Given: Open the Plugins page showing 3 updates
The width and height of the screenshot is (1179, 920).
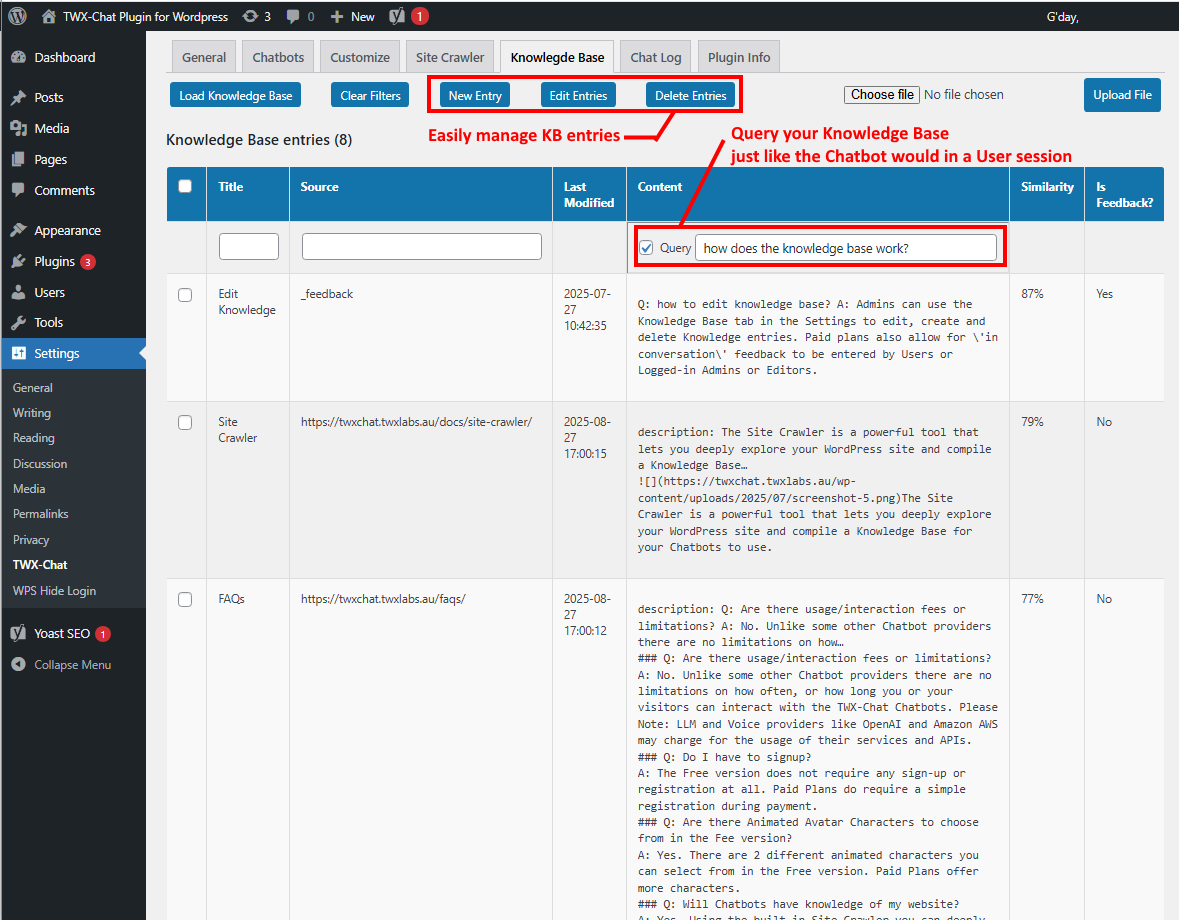Looking at the screenshot, I should [55, 261].
